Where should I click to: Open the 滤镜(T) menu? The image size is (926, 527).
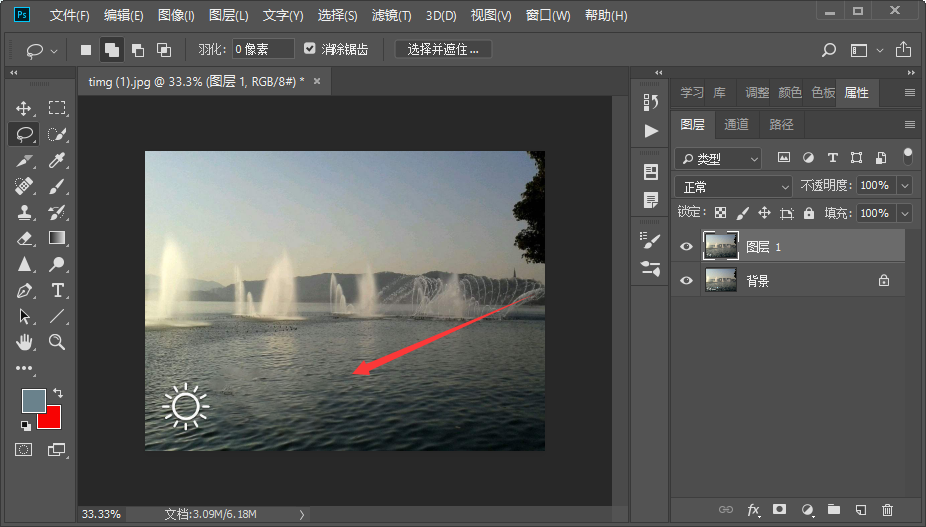[391, 16]
